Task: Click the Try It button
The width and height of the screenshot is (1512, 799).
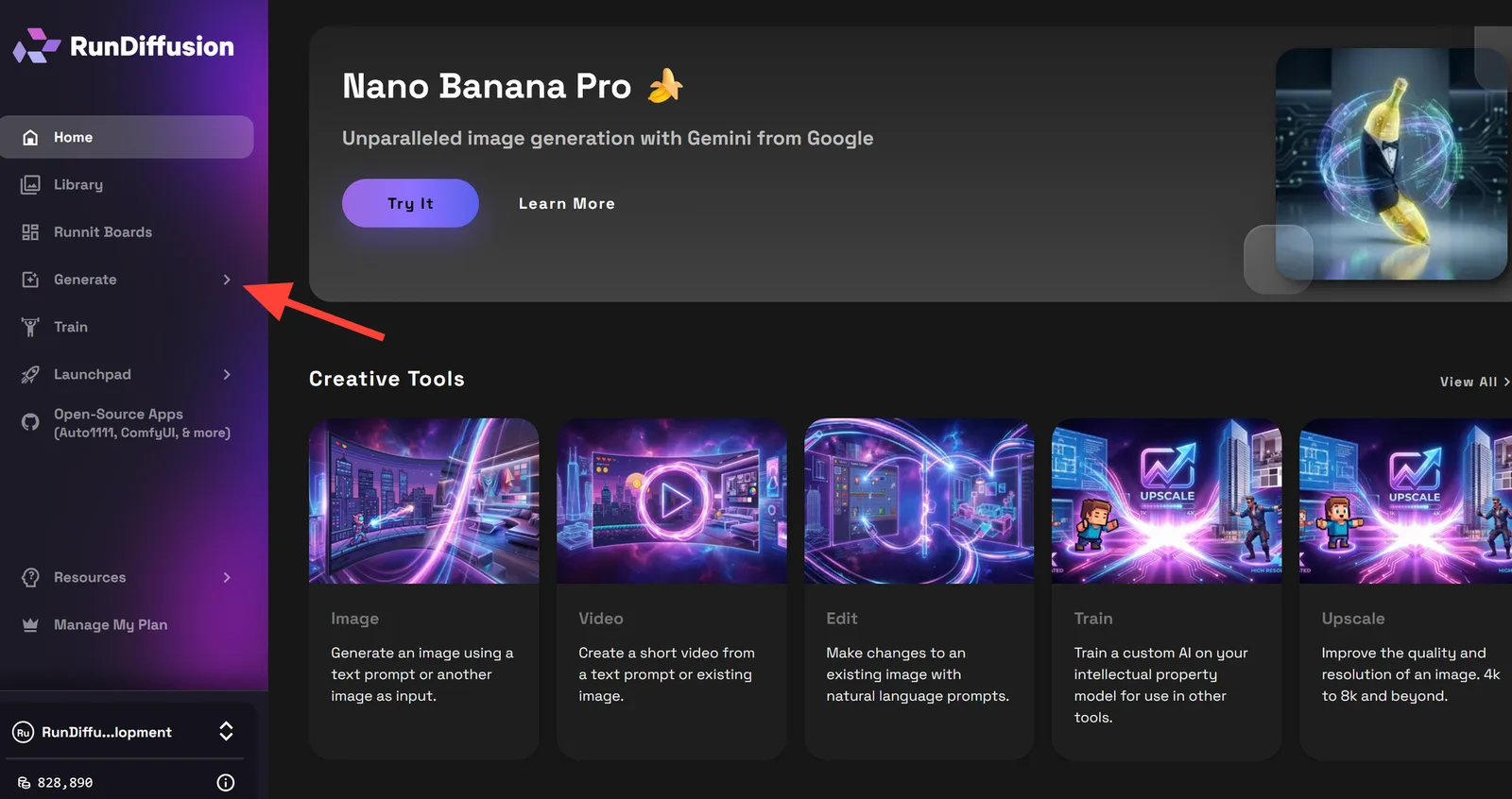Action: (x=410, y=203)
